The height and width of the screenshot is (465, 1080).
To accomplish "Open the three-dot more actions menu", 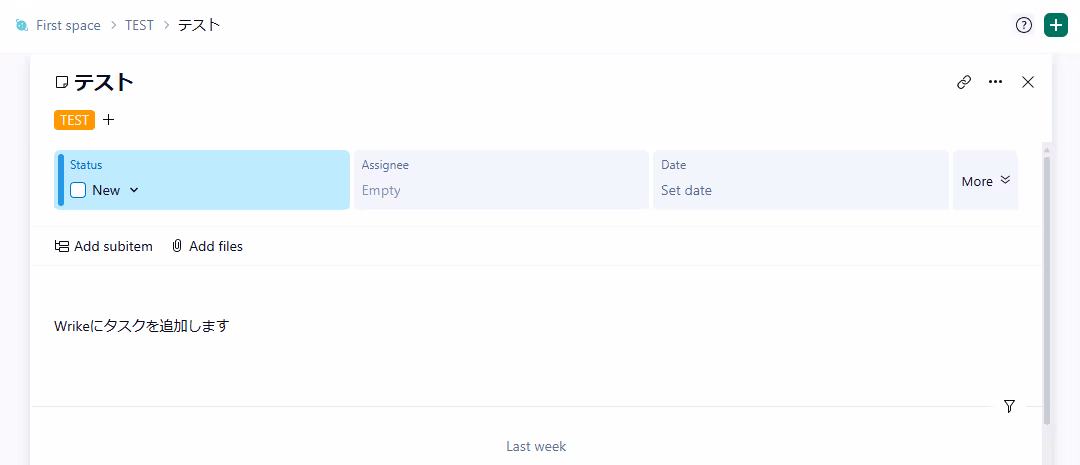I will (x=995, y=82).
